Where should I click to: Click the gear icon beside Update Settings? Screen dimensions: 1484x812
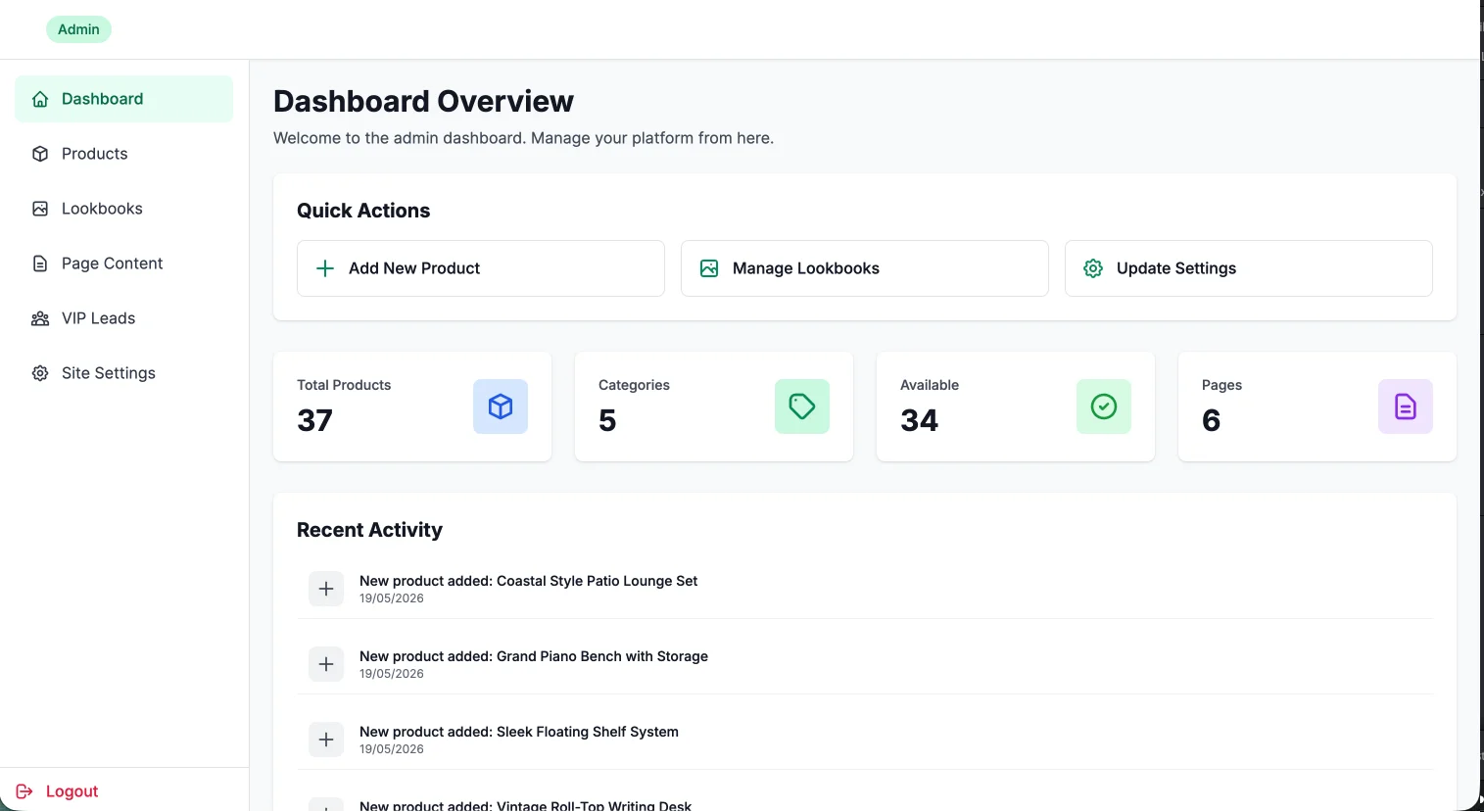tap(1093, 268)
